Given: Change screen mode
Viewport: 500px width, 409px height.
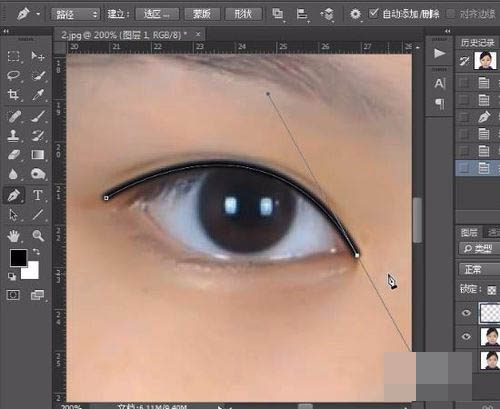Looking at the screenshot, I should 38,295.
